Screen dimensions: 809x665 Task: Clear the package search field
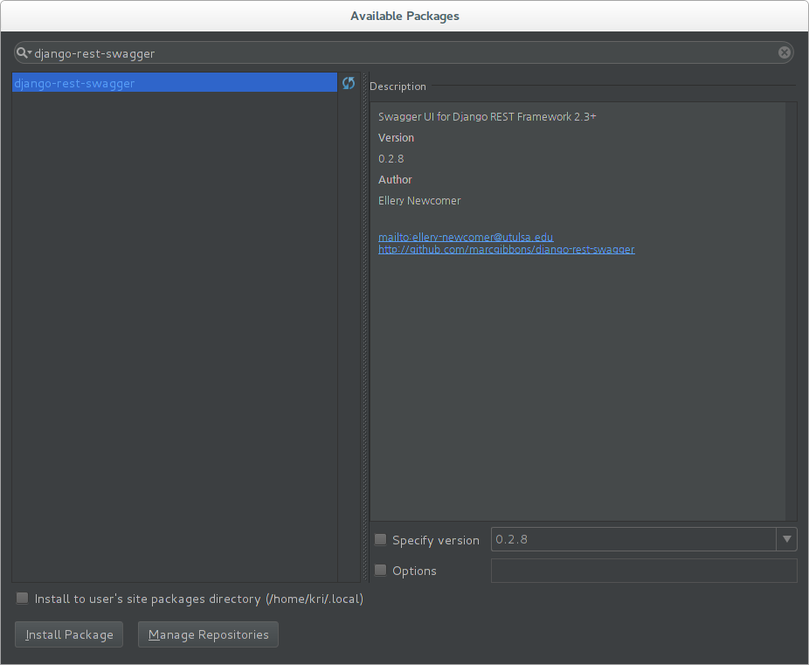tap(784, 53)
